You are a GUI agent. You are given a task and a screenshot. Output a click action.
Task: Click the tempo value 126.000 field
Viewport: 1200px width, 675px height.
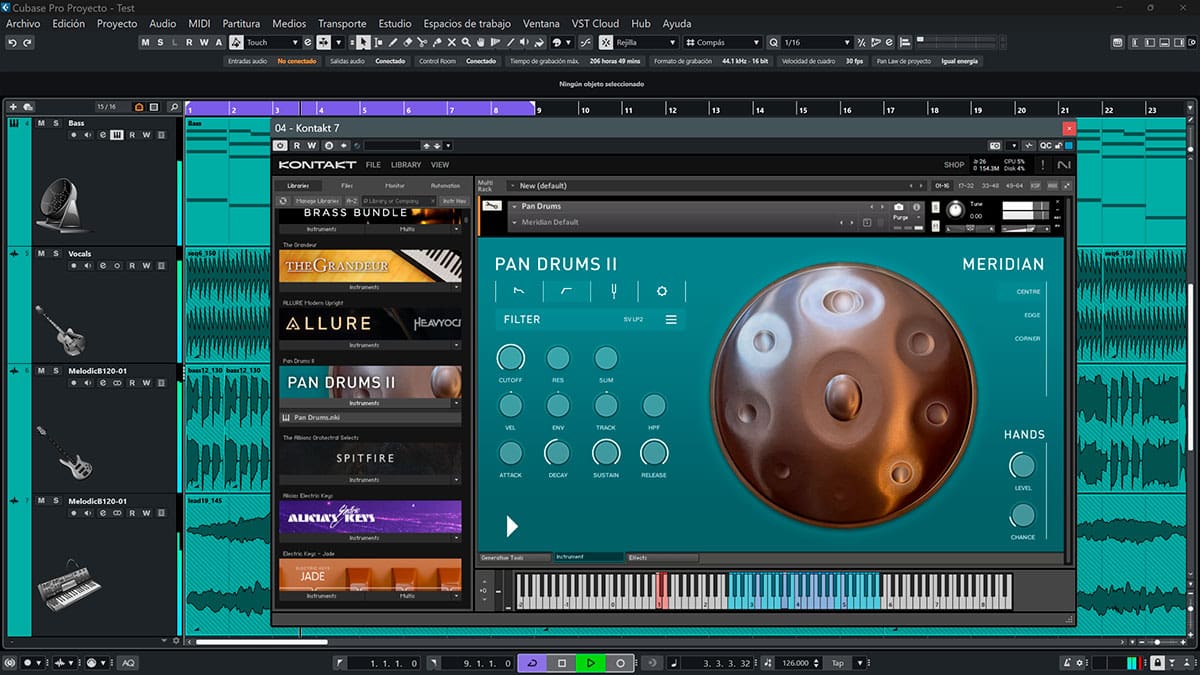click(x=797, y=663)
